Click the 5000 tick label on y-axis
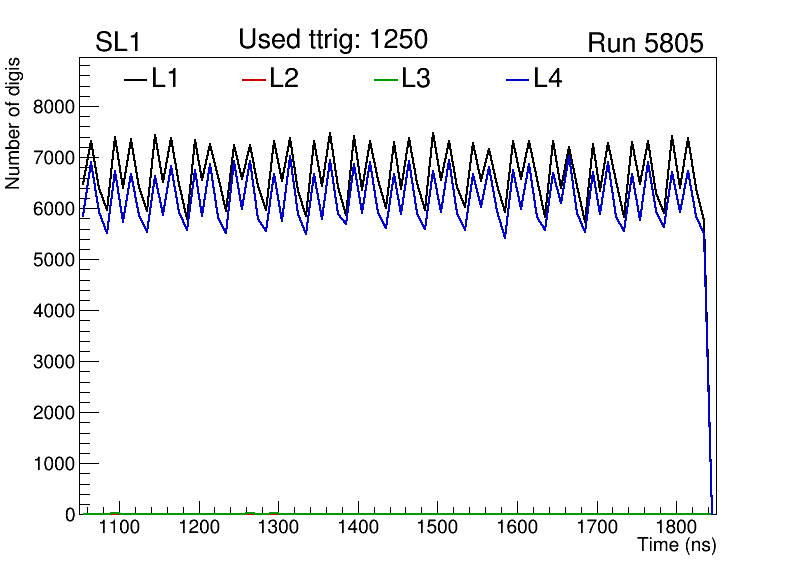 pyautogui.click(x=52, y=260)
